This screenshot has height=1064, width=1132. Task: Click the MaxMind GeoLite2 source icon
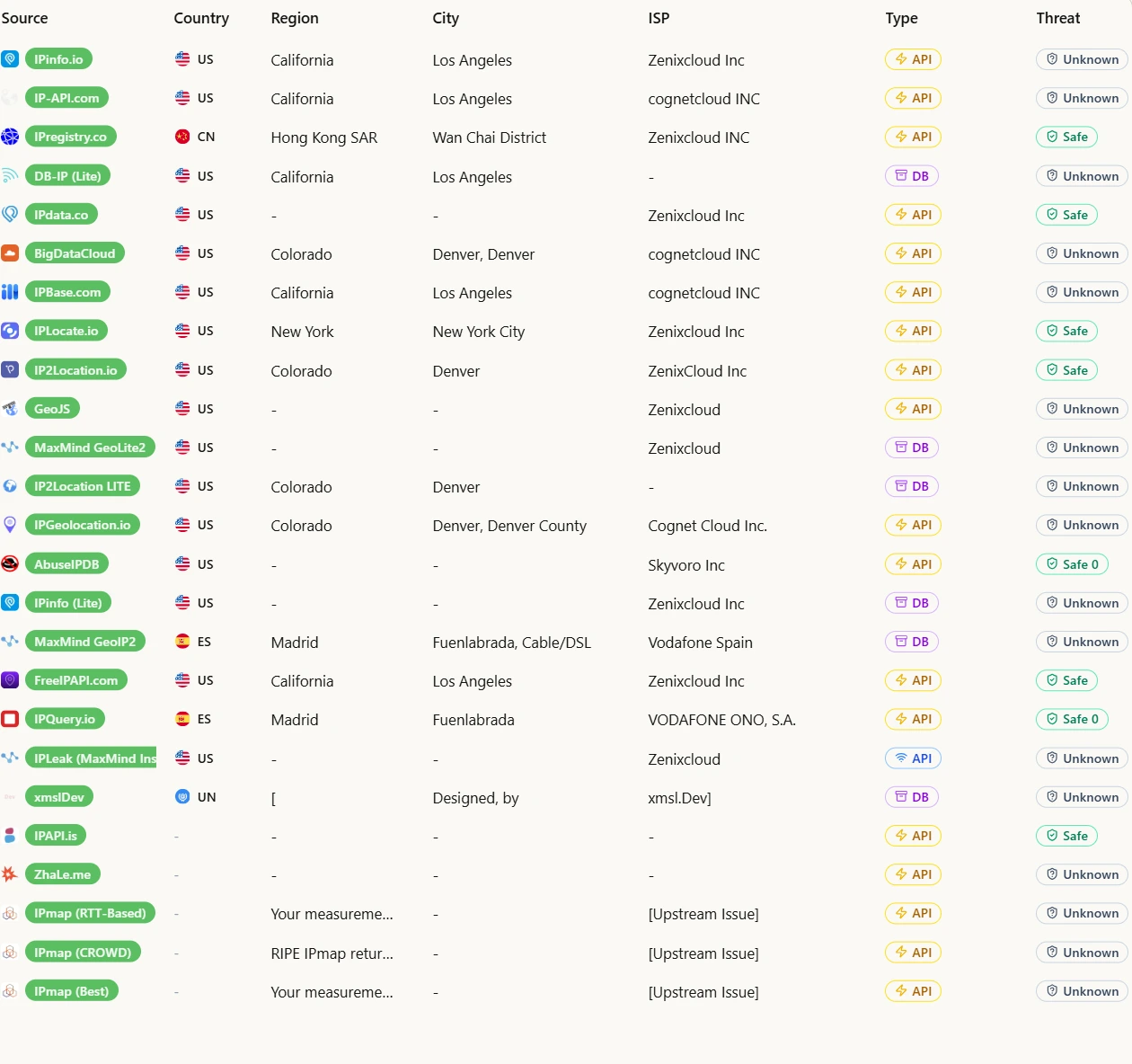10,447
